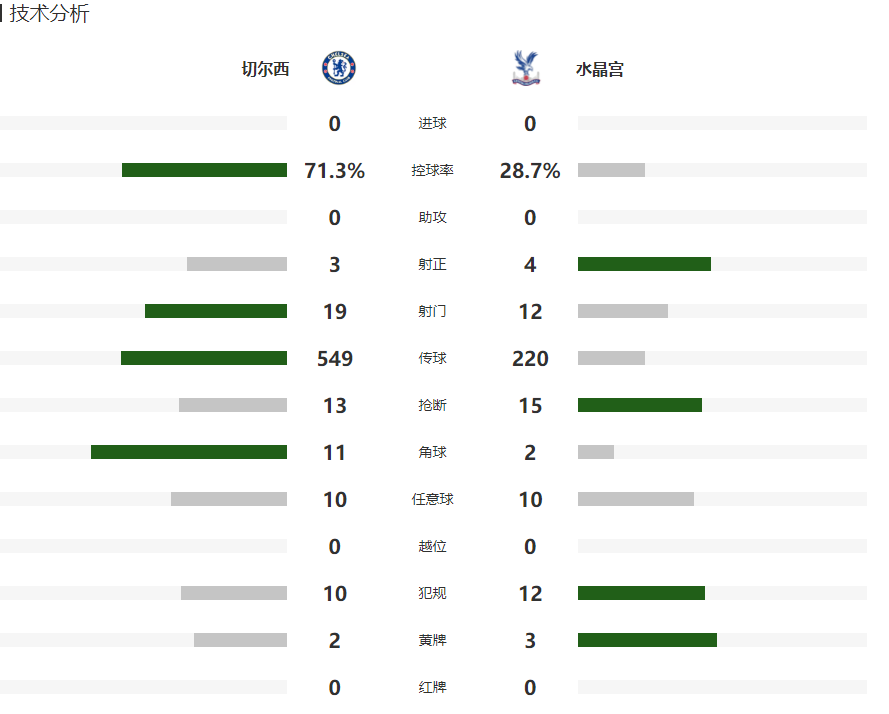The width and height of the screenshot is (889, 714).
Task: Click the 控球率 stat label
Action: click(x=432, y=171)
